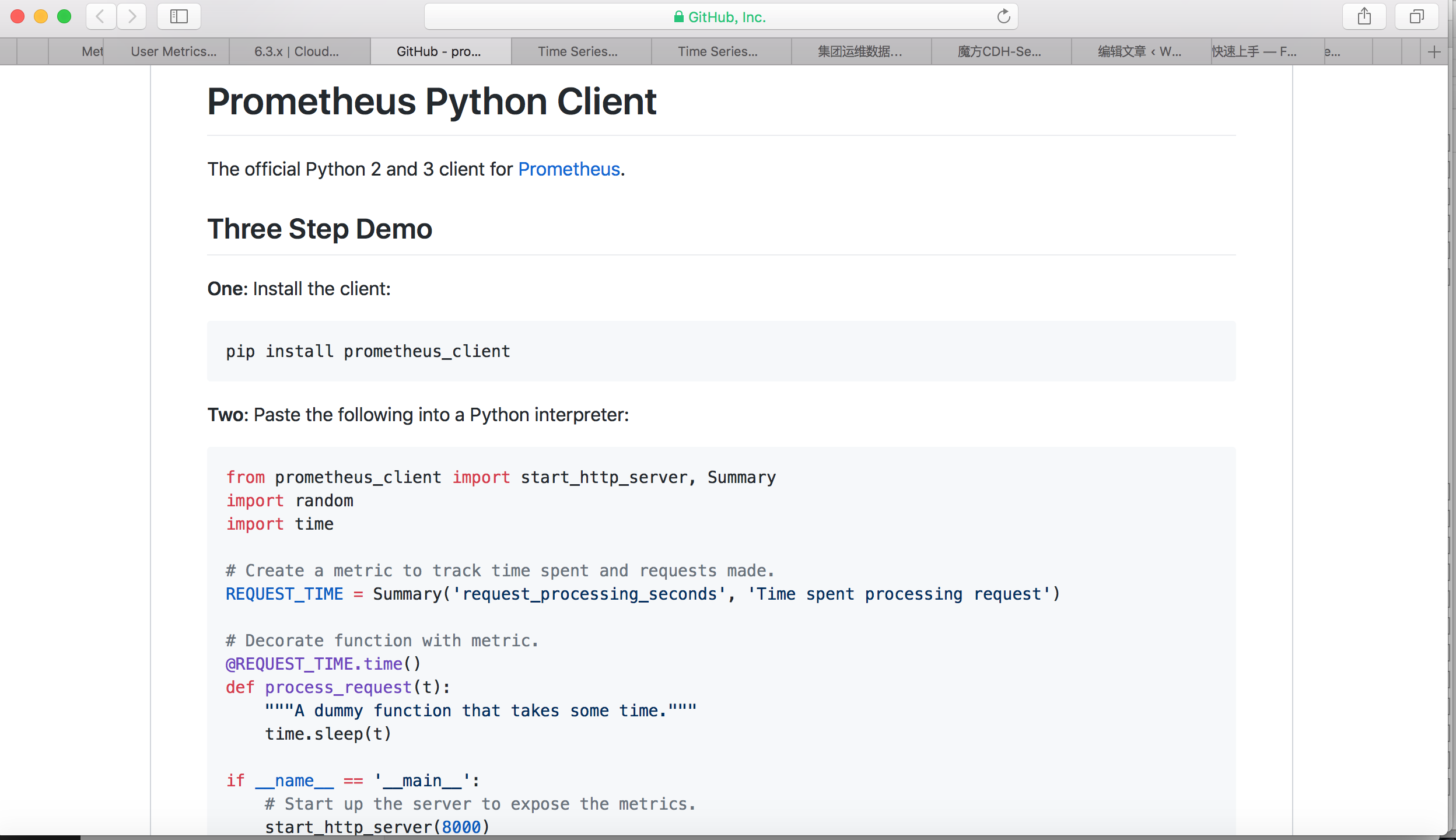The height and width of the screenshot is (840, 1456).
Task: Click the Safari back arrow button
Action: coord(100,16)
